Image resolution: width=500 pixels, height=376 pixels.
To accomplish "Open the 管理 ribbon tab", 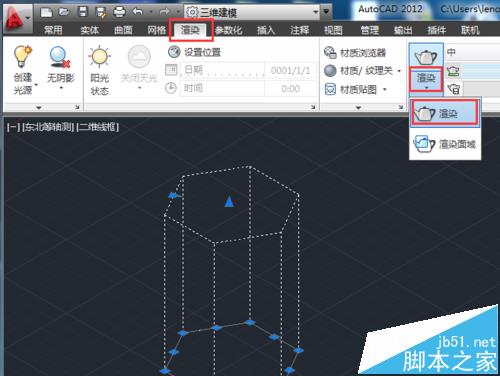I will tap(369, 30).
